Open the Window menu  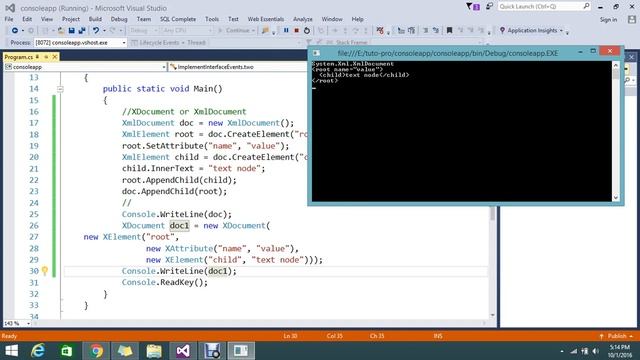(x=332, y=19)
